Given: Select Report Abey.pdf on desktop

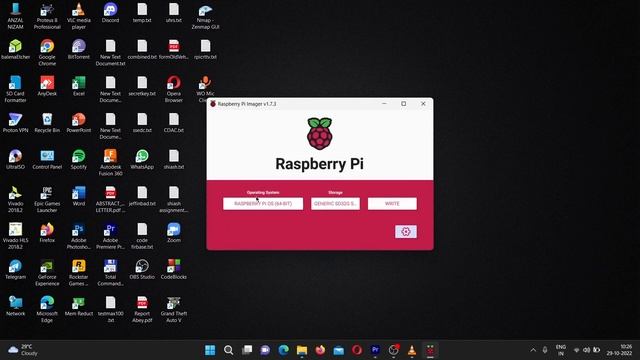Looking at the screenshot, I should pos(142,309).
